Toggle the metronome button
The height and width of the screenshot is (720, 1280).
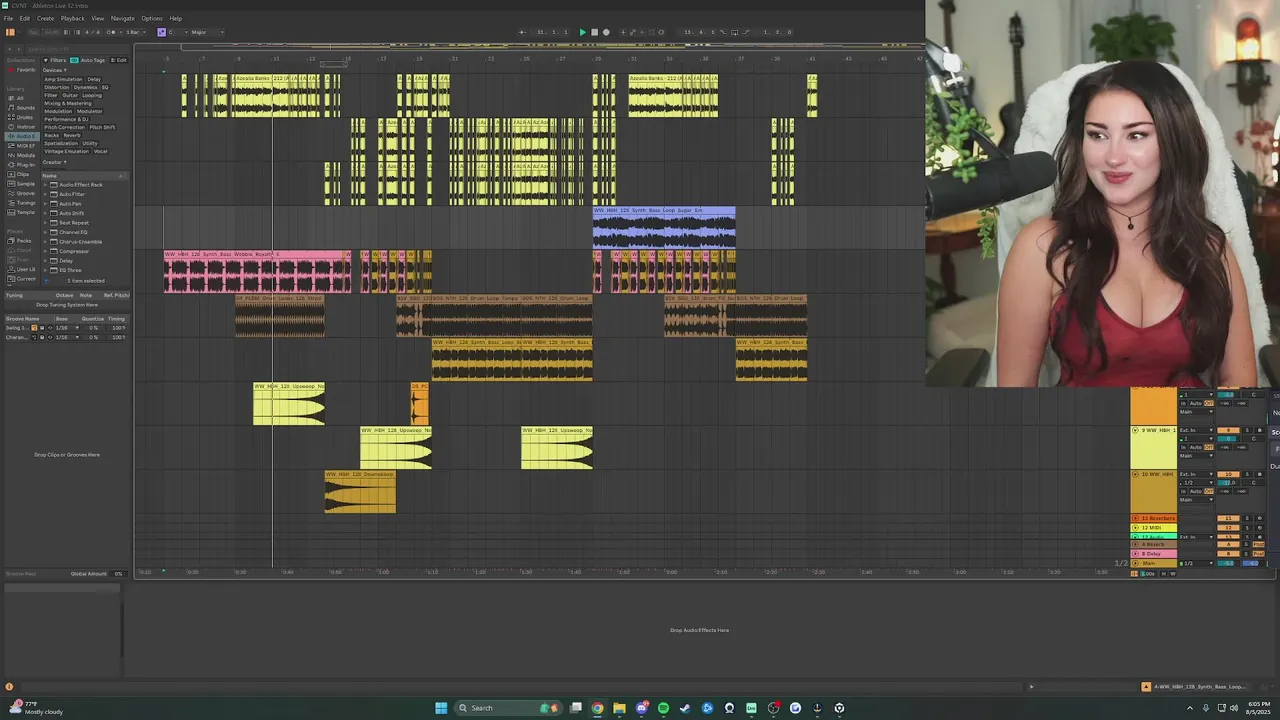point(111,32)
